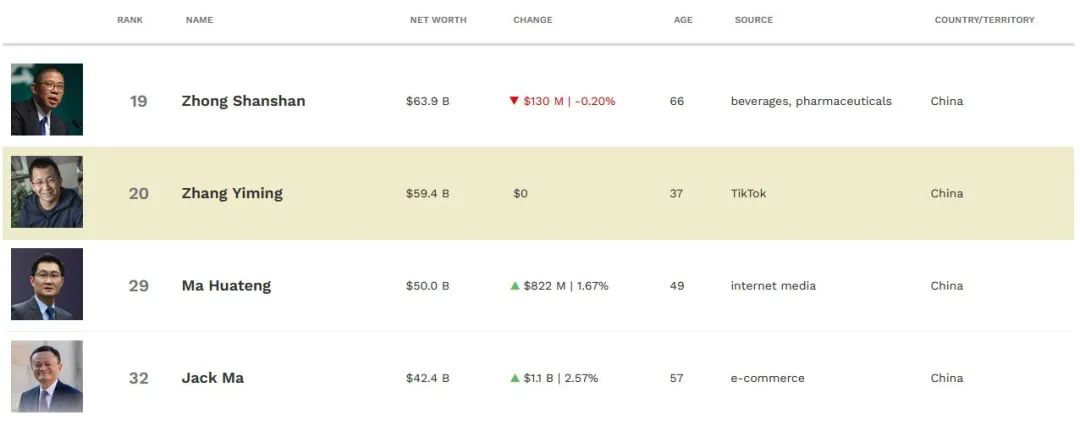Sort the table by NAME column
The height and width of the screenshot is (426, 1080).
(x=199, y=20)
